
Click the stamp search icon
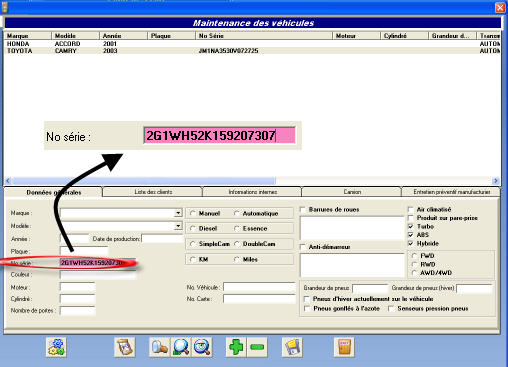click(x=160, y=347)
